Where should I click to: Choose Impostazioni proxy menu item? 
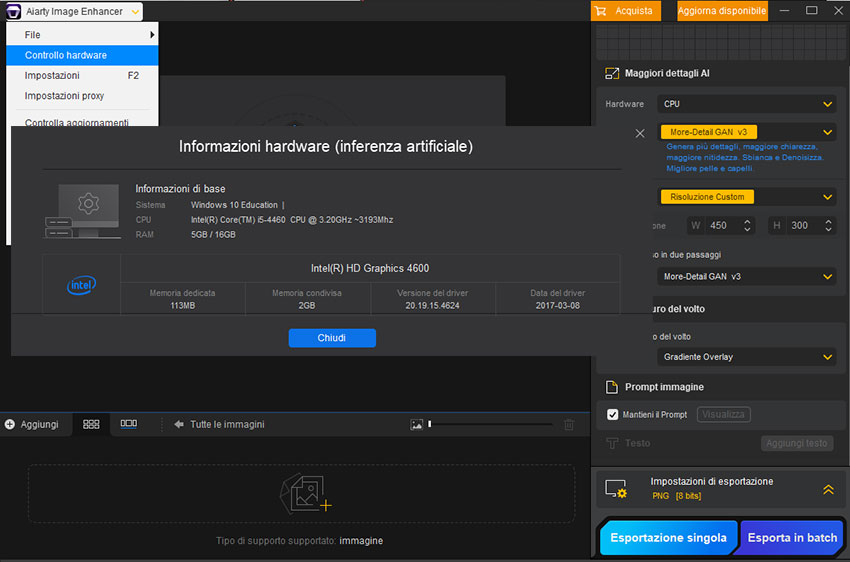(x=82, y=96)
